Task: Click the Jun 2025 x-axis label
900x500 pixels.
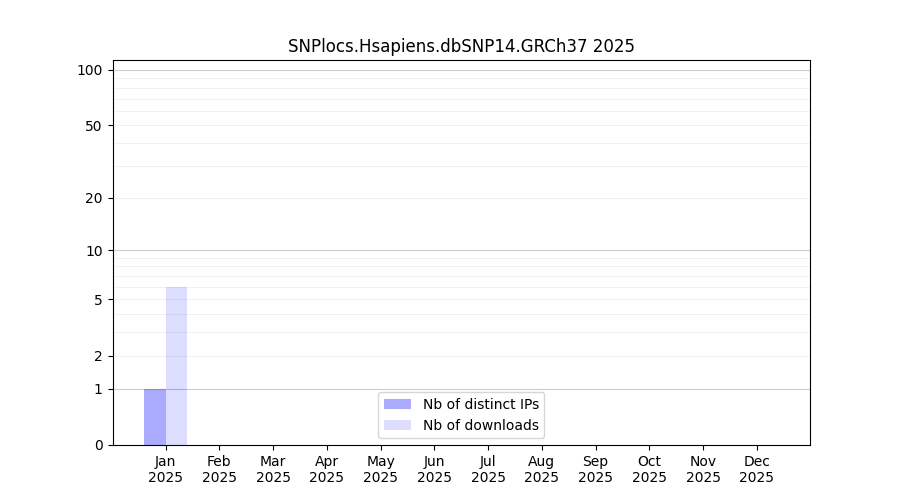Action: (x=434, y=469)
